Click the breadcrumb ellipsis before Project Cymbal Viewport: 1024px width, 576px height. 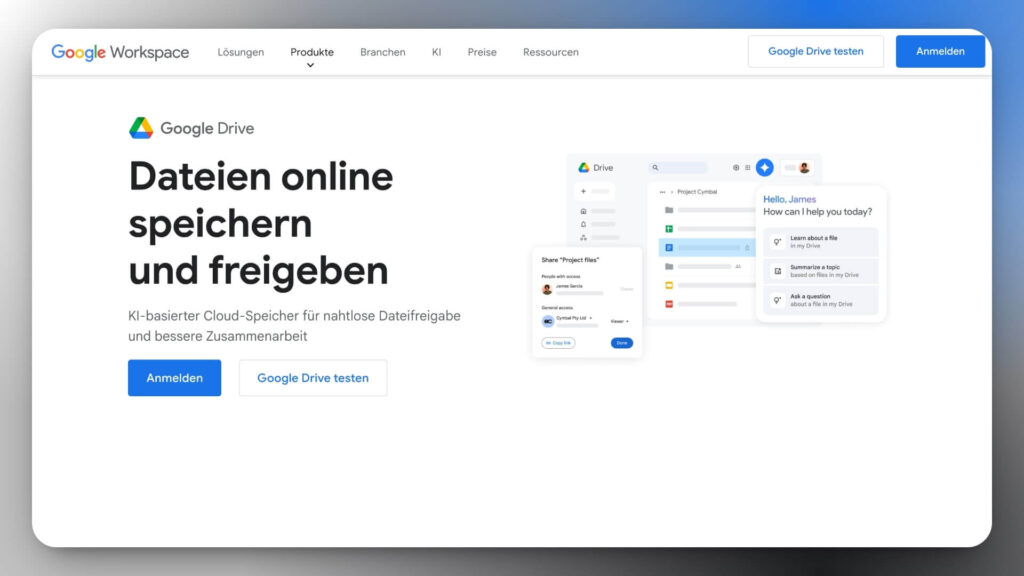pyautogui.click(x=662, y=192)
